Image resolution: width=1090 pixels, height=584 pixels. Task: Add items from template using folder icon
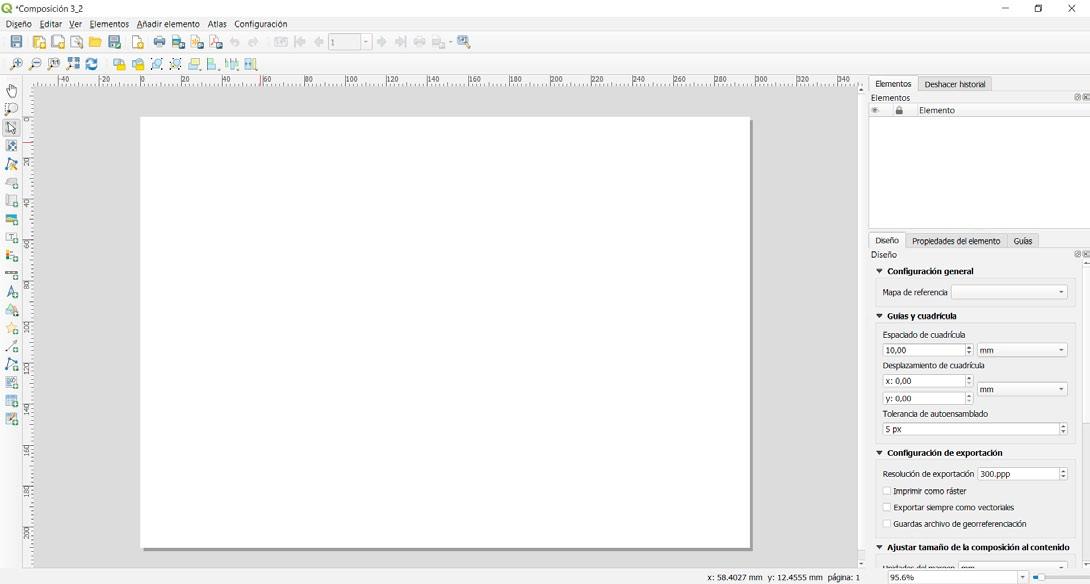[x=95, y=42]
